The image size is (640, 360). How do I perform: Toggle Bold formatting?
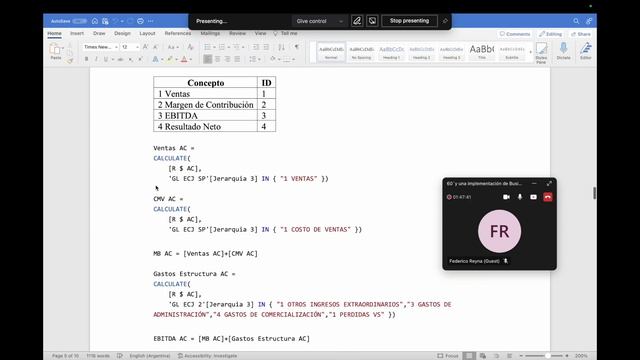pos(87,59)
